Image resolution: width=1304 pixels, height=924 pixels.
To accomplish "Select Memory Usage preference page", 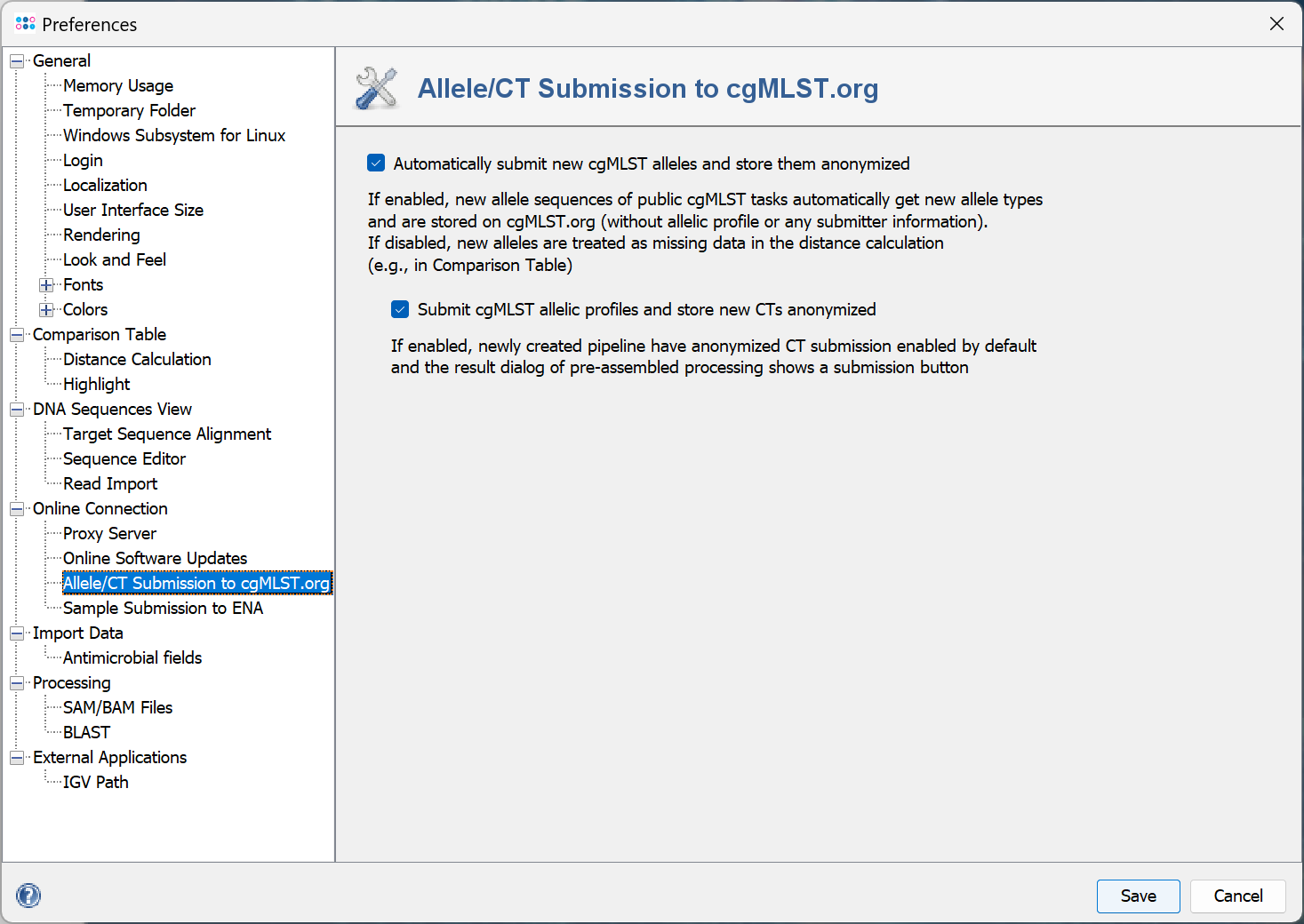I will point(118,86).
